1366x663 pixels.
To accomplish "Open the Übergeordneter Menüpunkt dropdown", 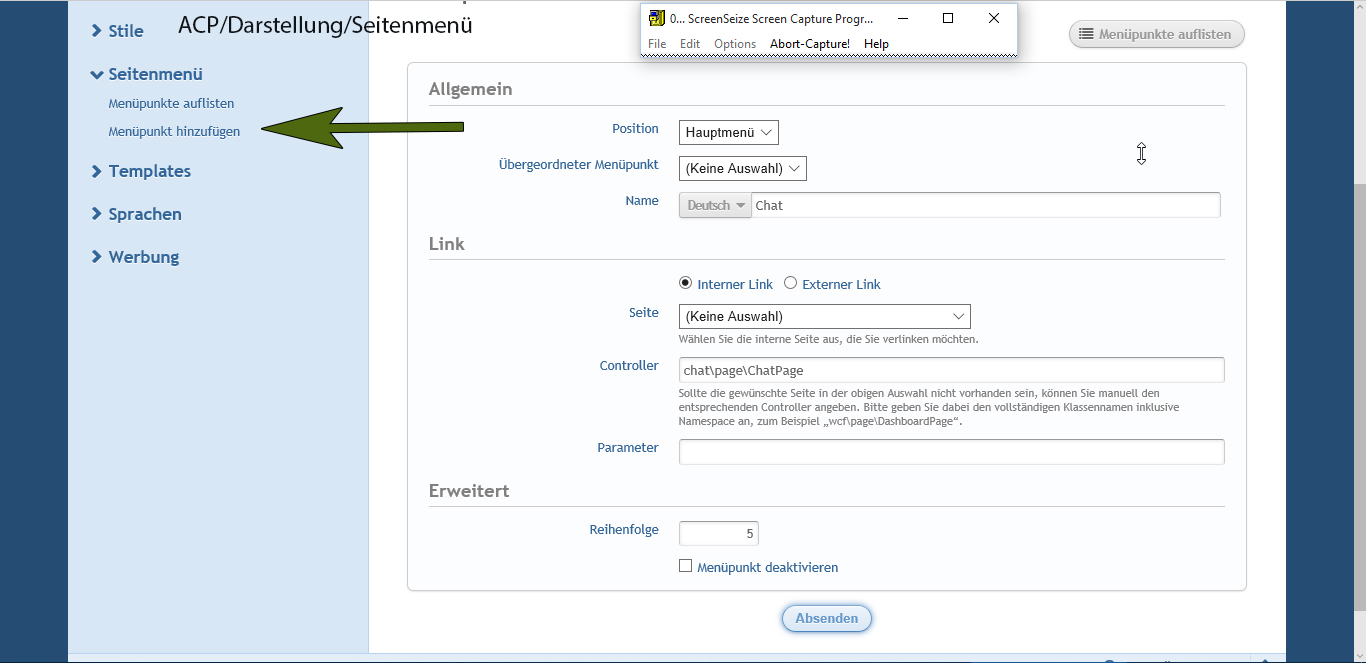I will pyautogui.click(x=742, y=168).
